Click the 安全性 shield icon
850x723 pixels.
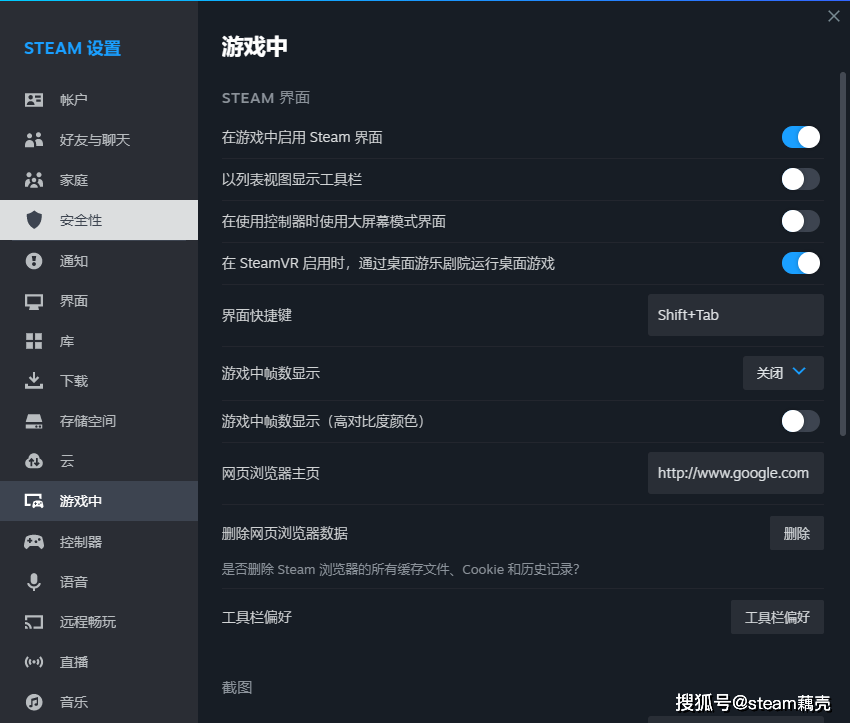coord(34,220)
